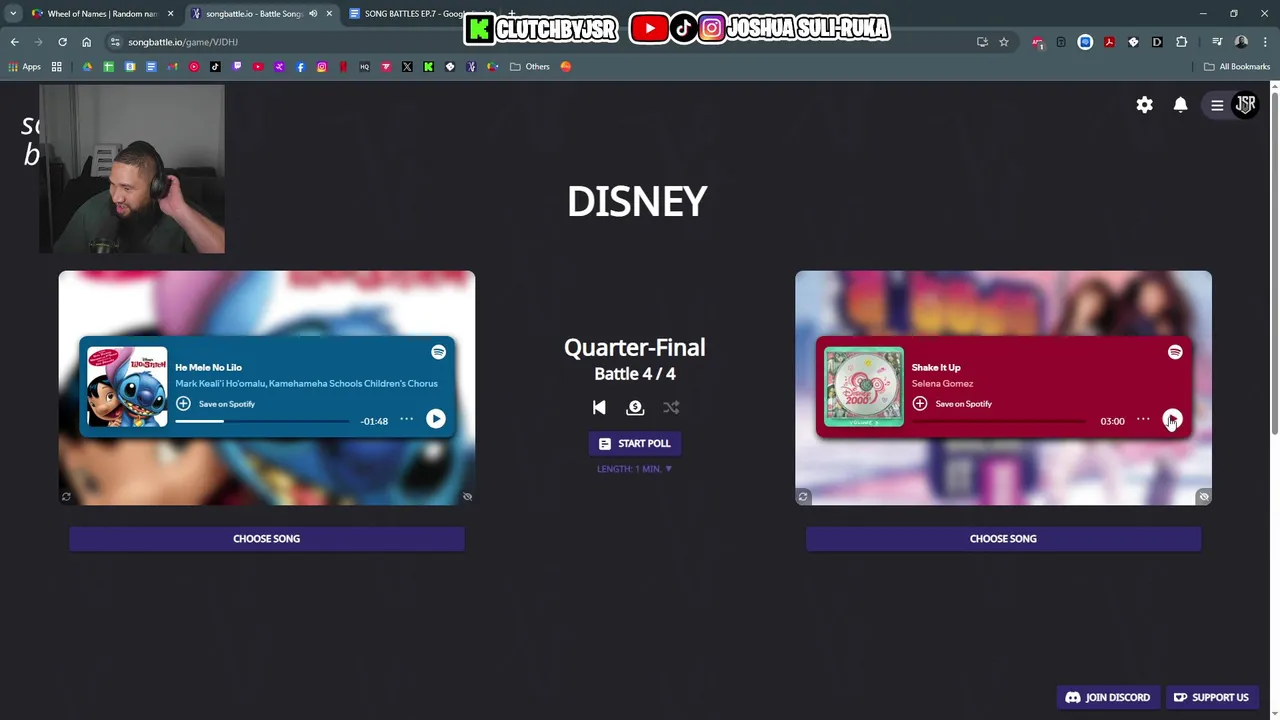This screenshot has width=1280, height=720.
Task: Click the JSR profile avatar
Action: [1246, 104]
